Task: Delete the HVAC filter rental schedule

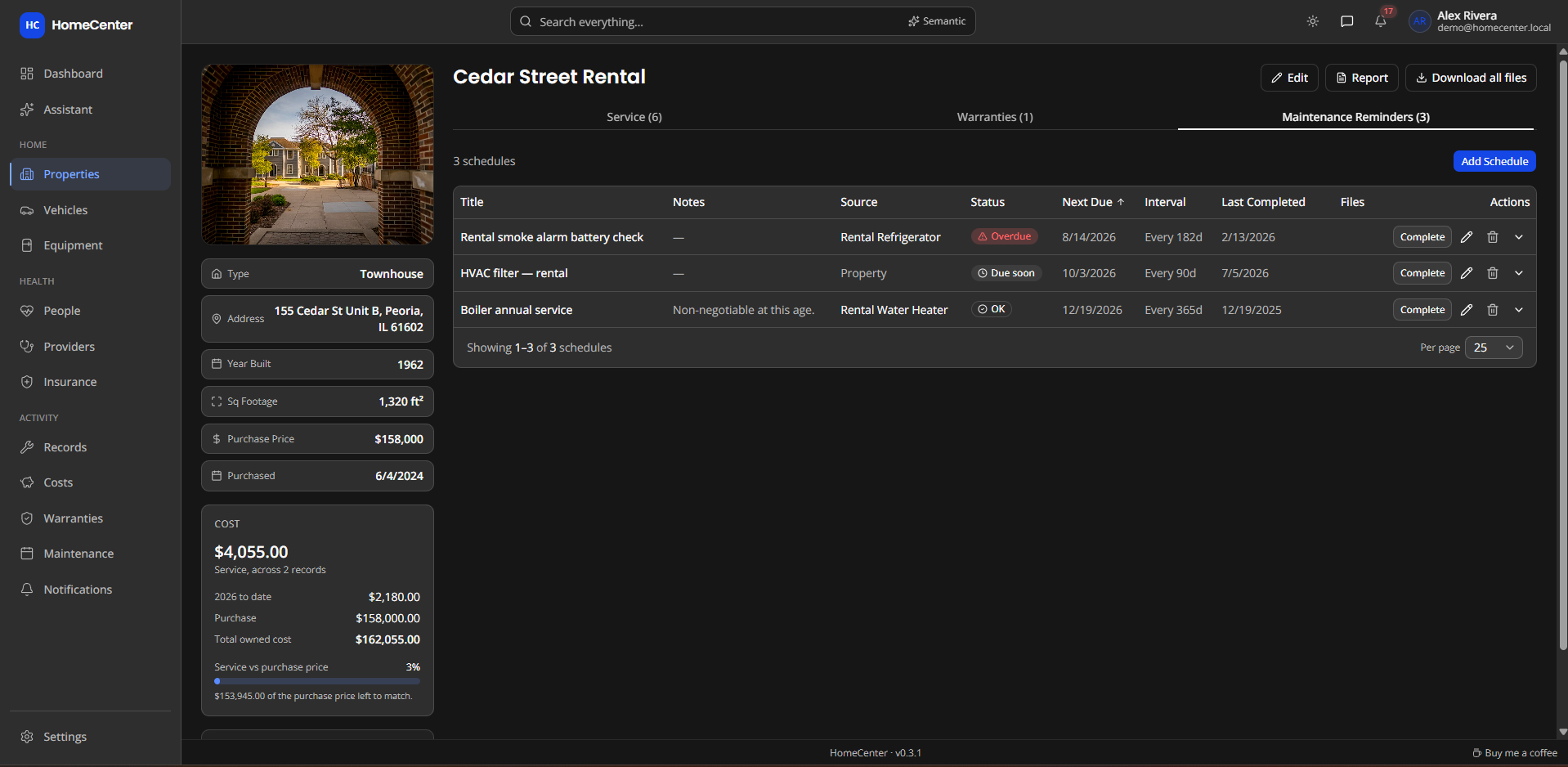Action: pyautogui.click(x=1493, y=273)
